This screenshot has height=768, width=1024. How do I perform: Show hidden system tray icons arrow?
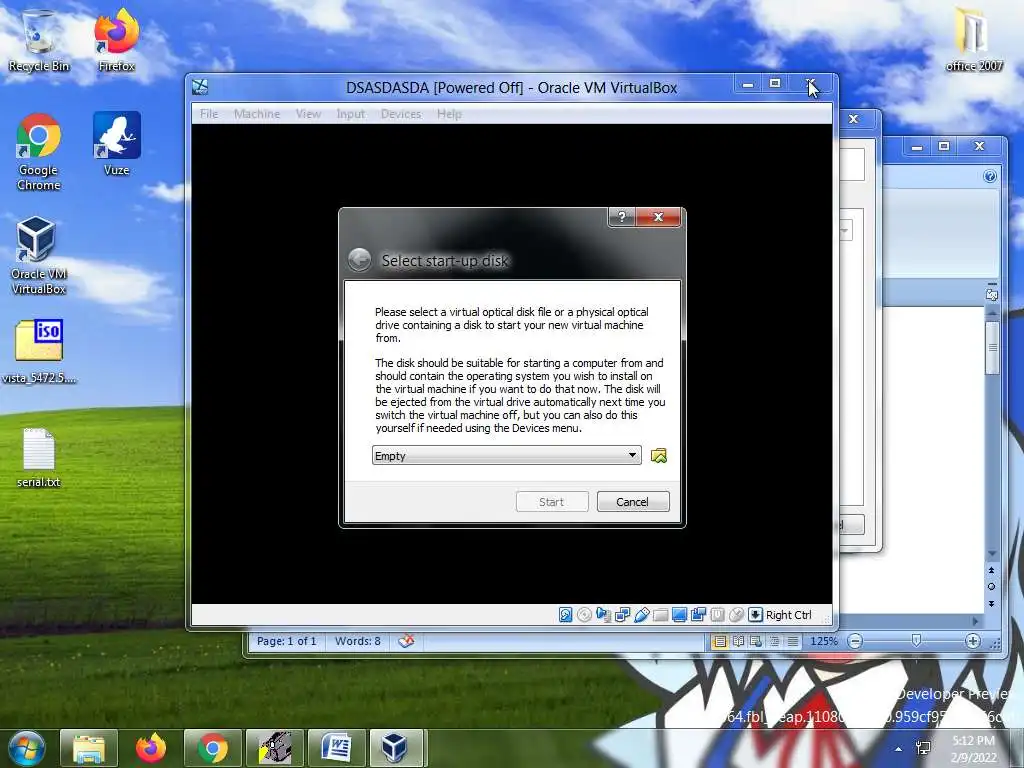pyautogui.click(x=899, y=749)
